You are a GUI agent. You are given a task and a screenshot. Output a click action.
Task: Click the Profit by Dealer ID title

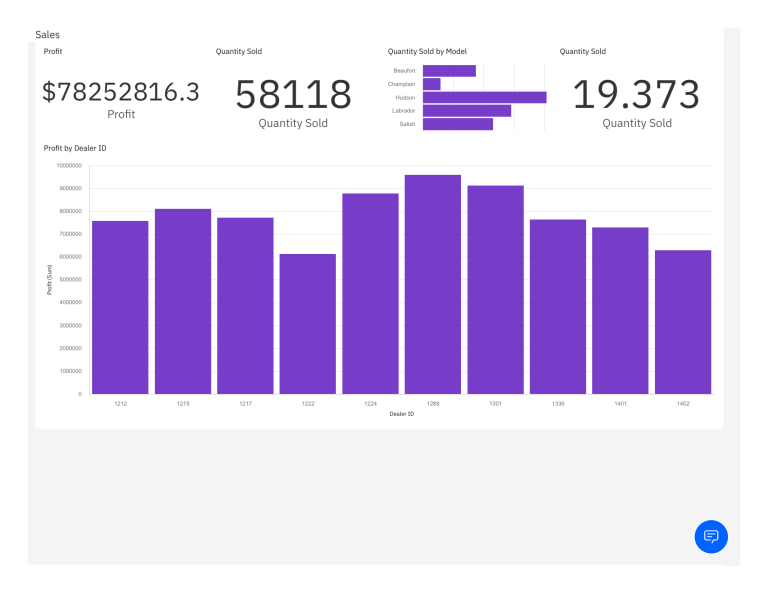pos(75,148)
